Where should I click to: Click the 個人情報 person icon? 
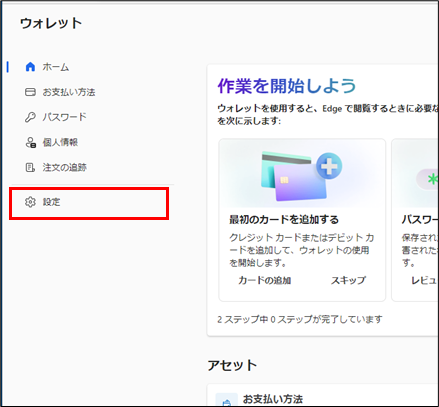(30, 142)
